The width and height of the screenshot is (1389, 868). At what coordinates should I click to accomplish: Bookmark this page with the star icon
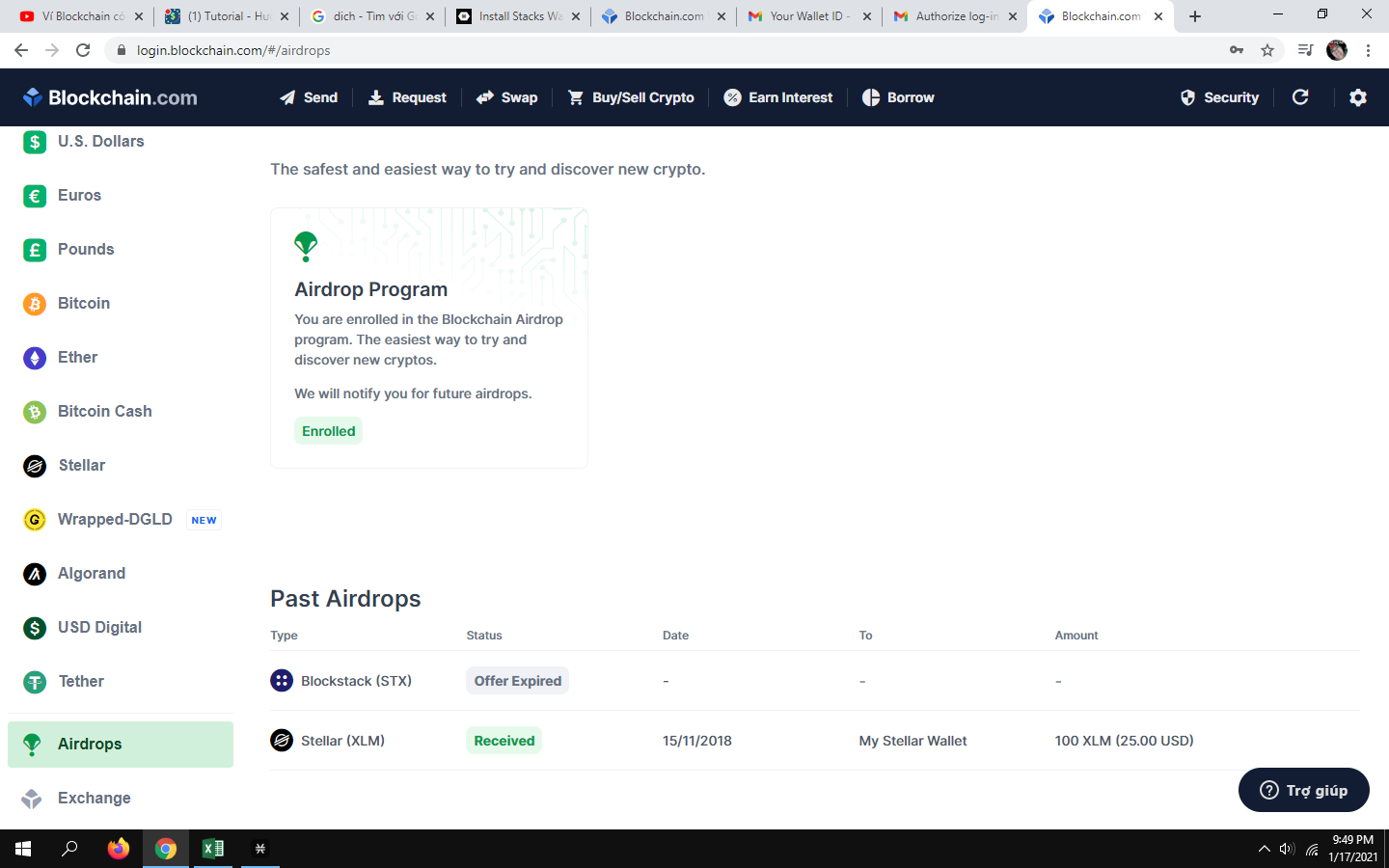[1267, 50]
